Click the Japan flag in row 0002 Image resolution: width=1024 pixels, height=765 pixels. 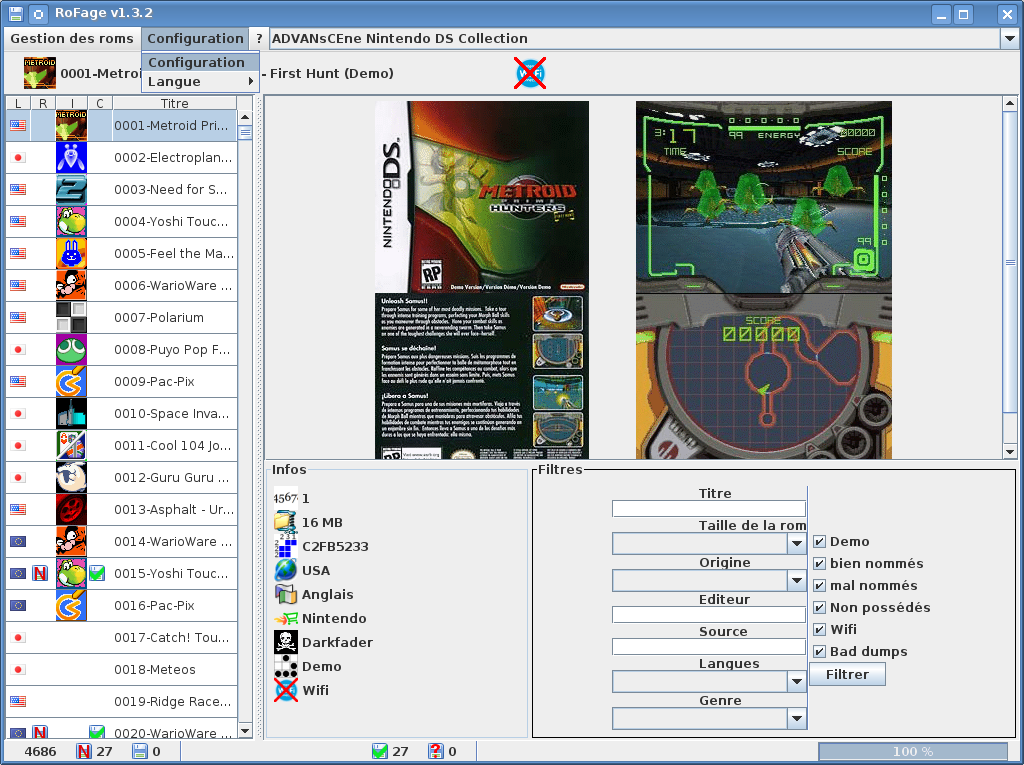pos(18,157)
